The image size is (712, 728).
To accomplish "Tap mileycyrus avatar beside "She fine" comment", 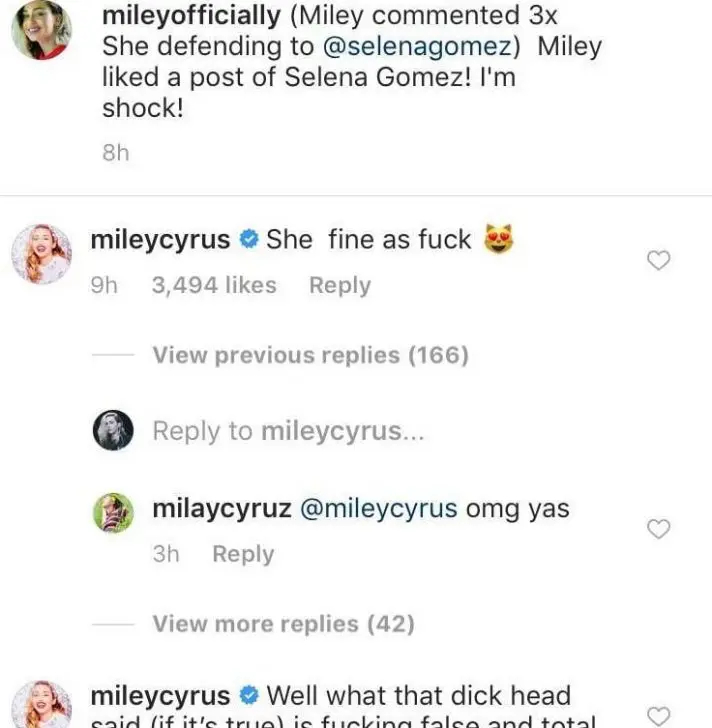I will [41, 254].
